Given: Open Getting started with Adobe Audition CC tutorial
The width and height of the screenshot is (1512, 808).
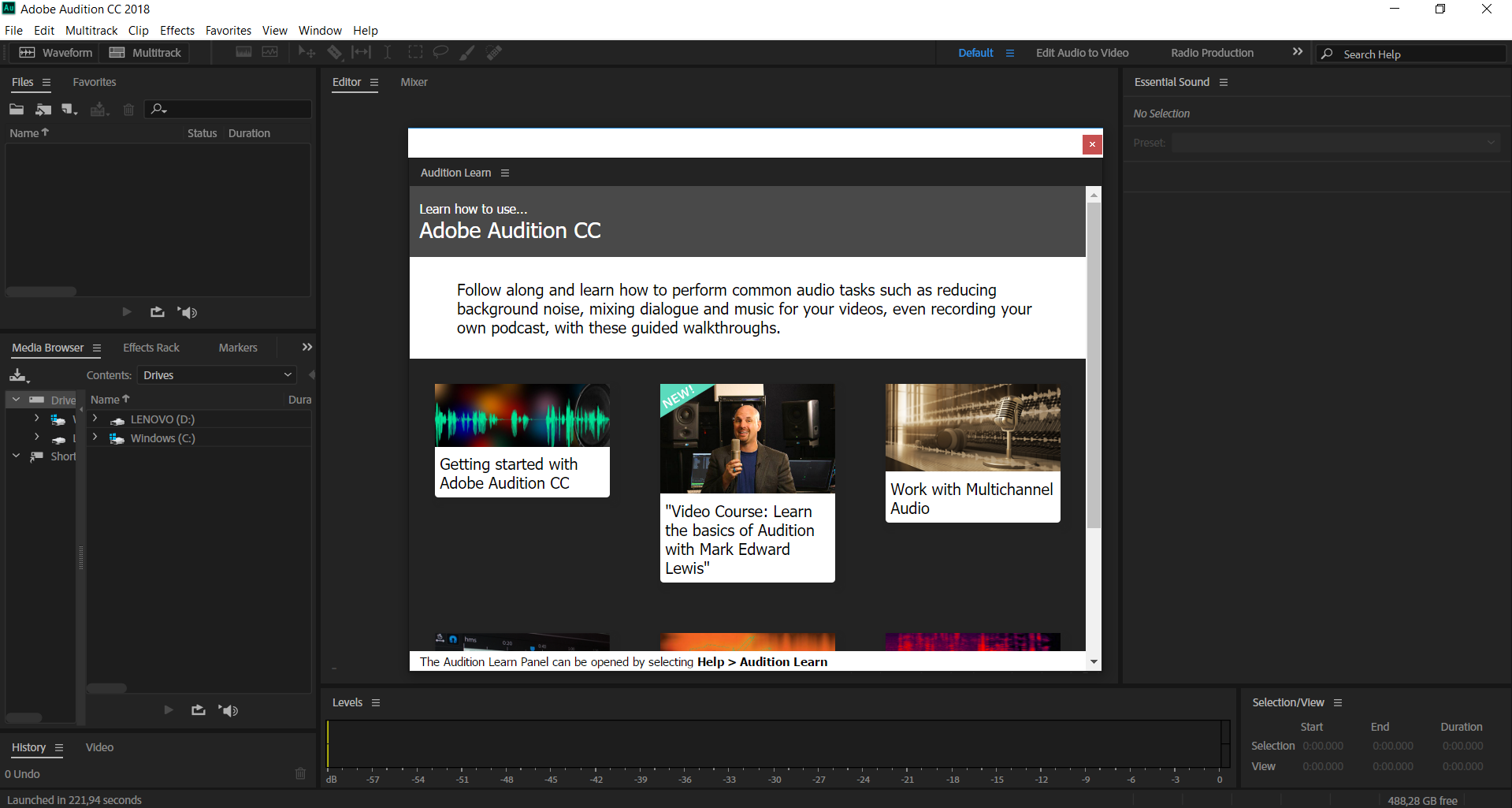Looking at the screenshot, I should point(522,440).
